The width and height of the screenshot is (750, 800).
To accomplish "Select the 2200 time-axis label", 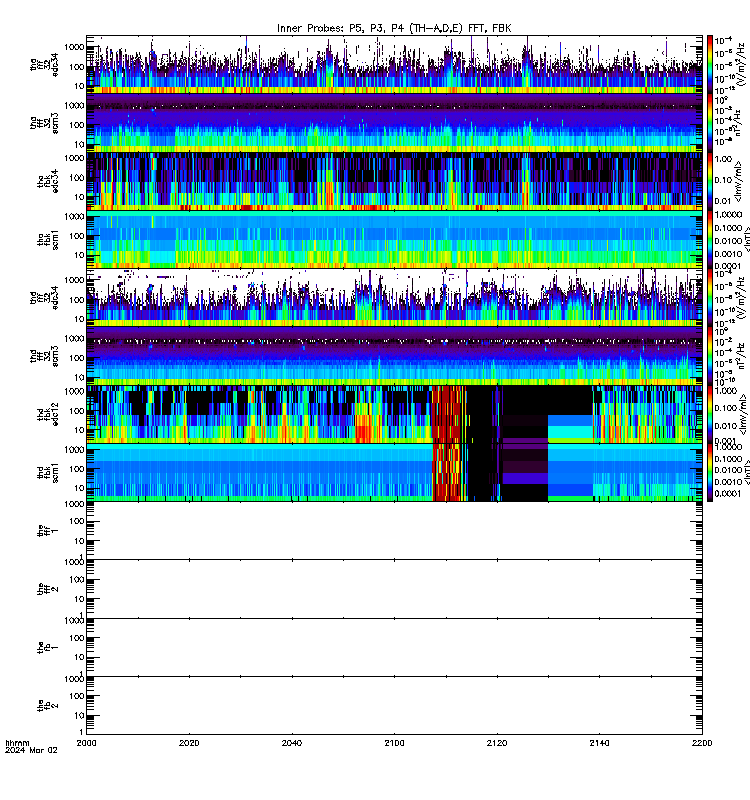I will click(x=702, y=743).
